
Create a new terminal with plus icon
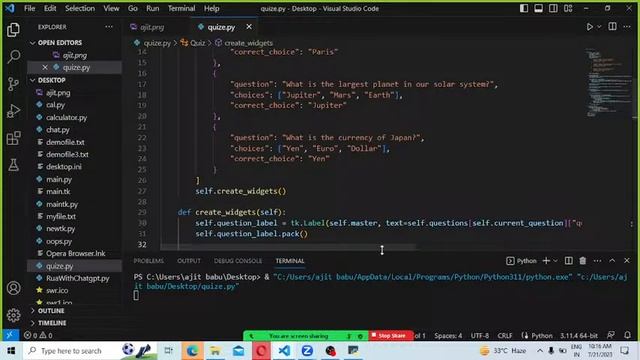546,261
